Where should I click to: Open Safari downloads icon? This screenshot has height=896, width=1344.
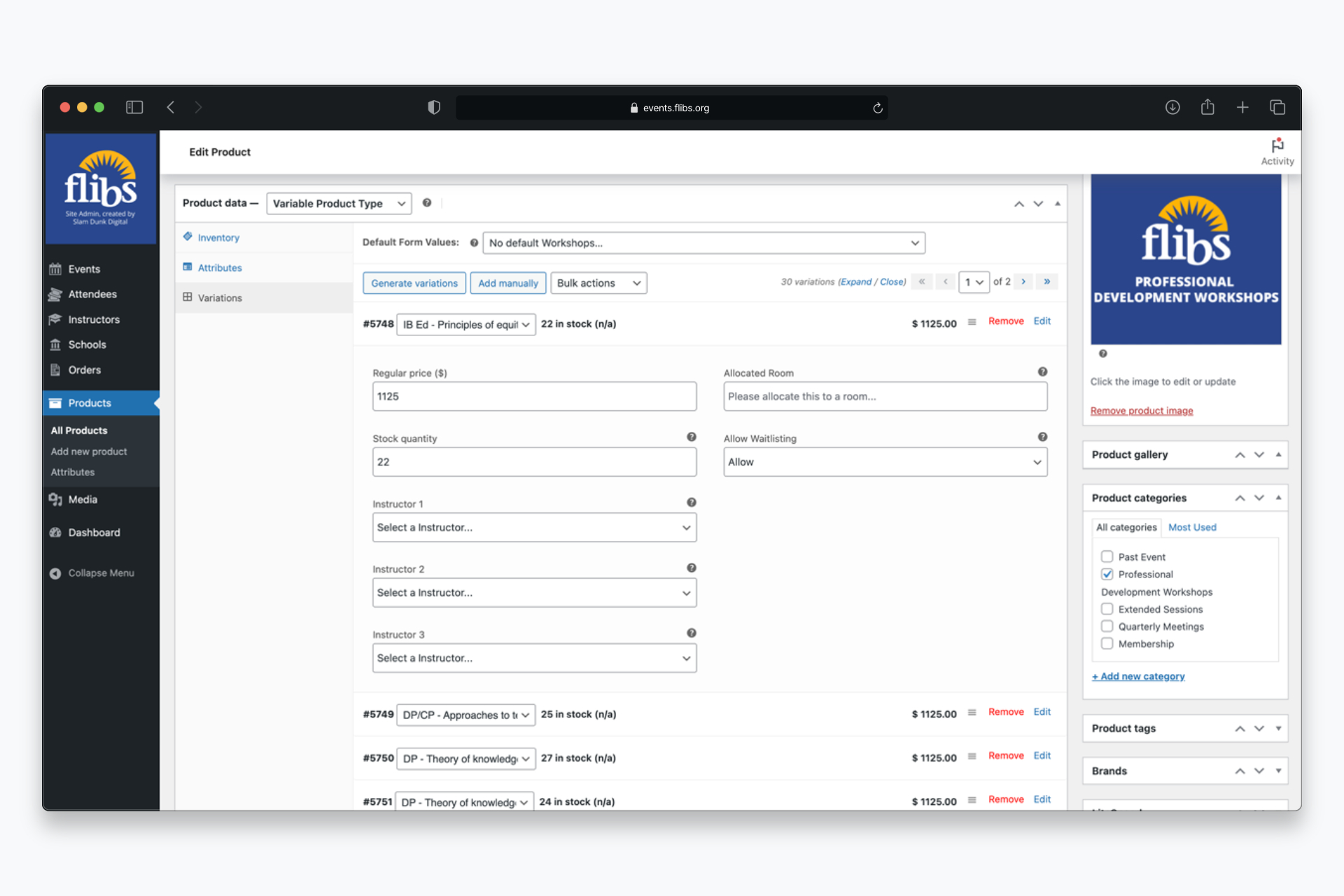(1172, 107)
